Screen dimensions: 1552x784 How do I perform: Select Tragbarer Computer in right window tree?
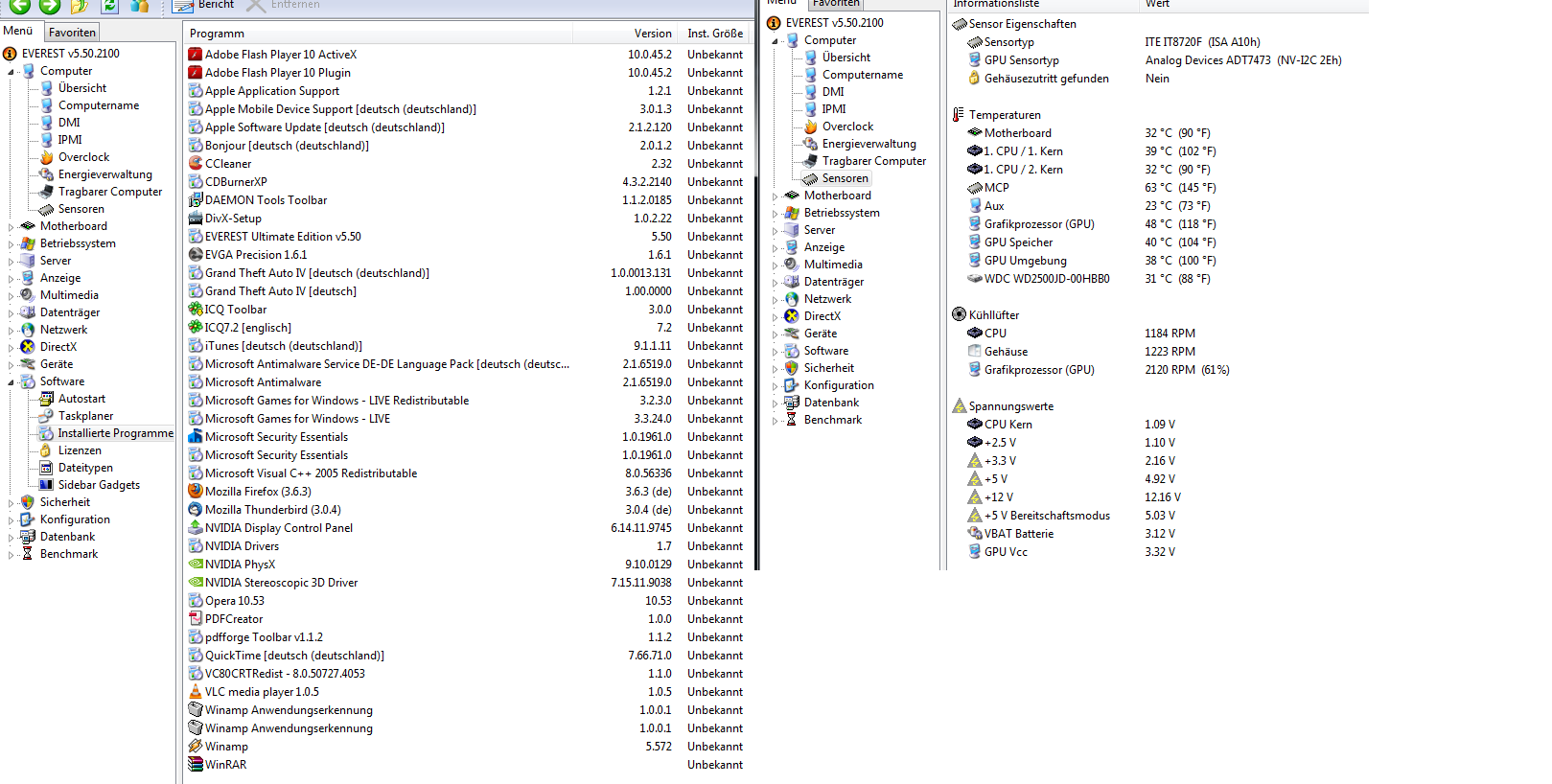874,161
